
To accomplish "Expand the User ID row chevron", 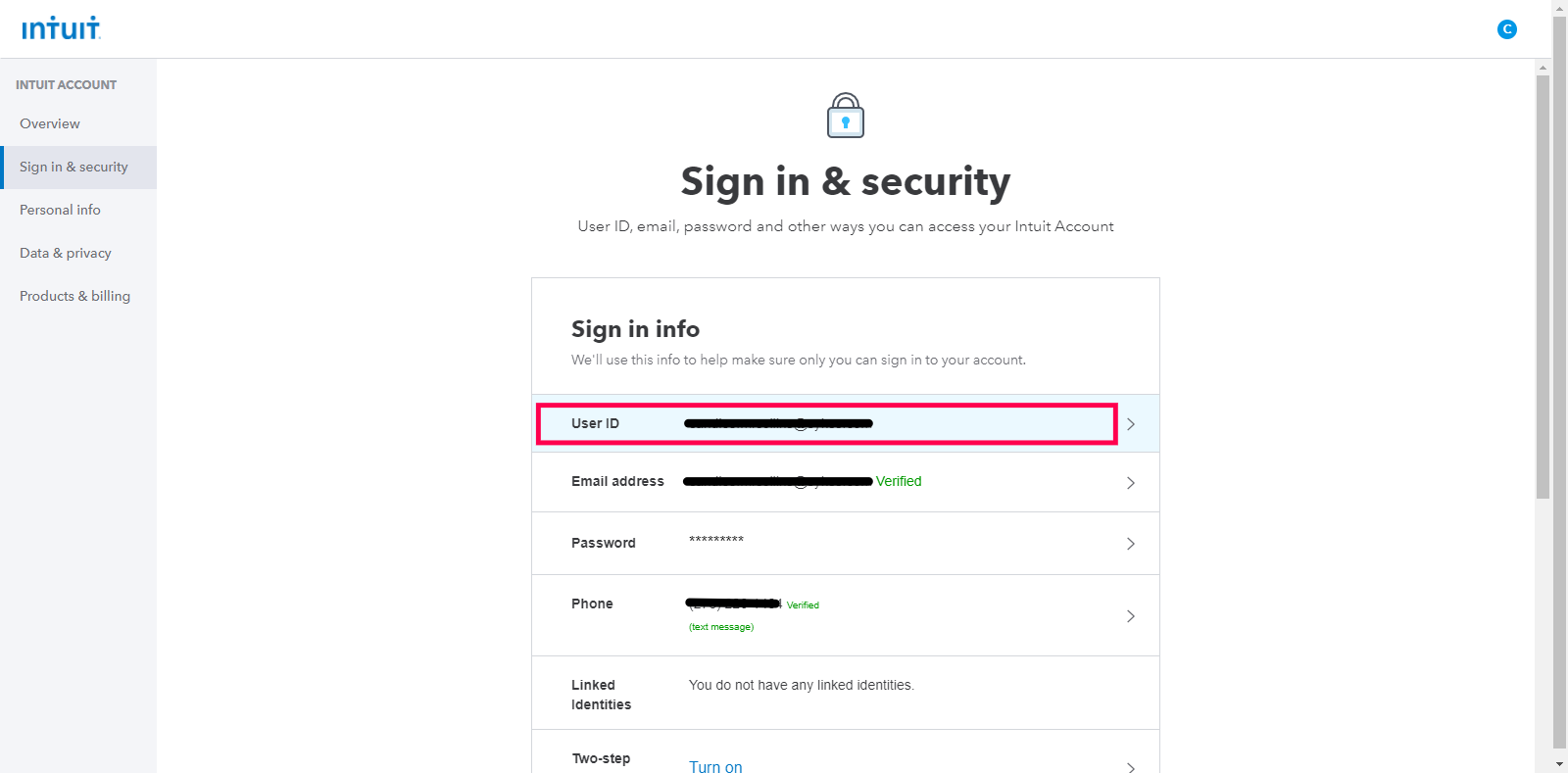I will pyautogui.click(x=1131, y=424).
